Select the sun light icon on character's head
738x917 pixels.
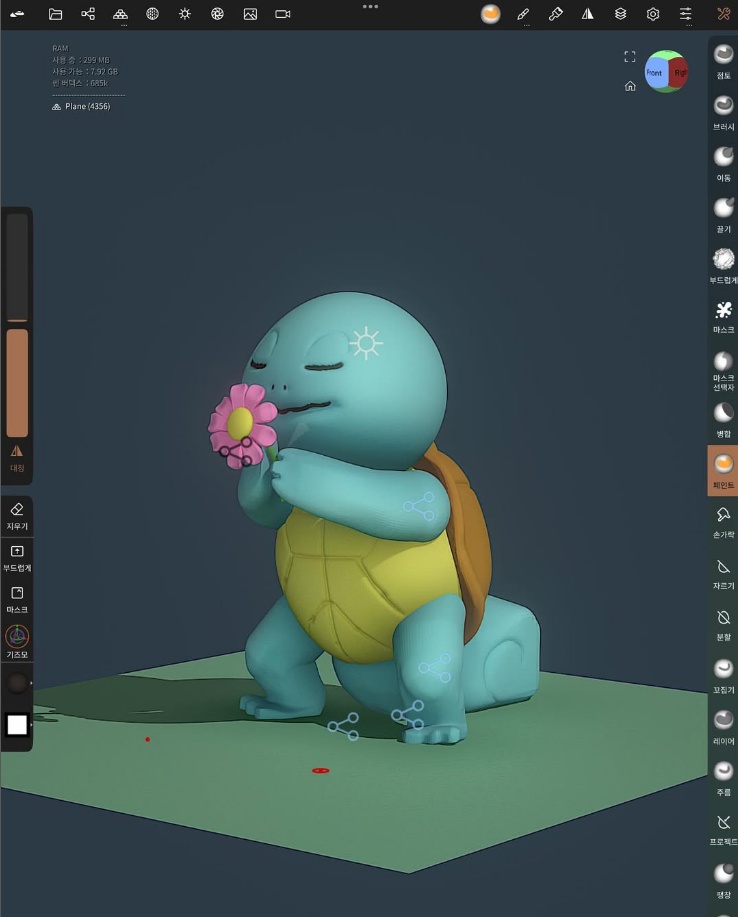click(x=366, y=343)
